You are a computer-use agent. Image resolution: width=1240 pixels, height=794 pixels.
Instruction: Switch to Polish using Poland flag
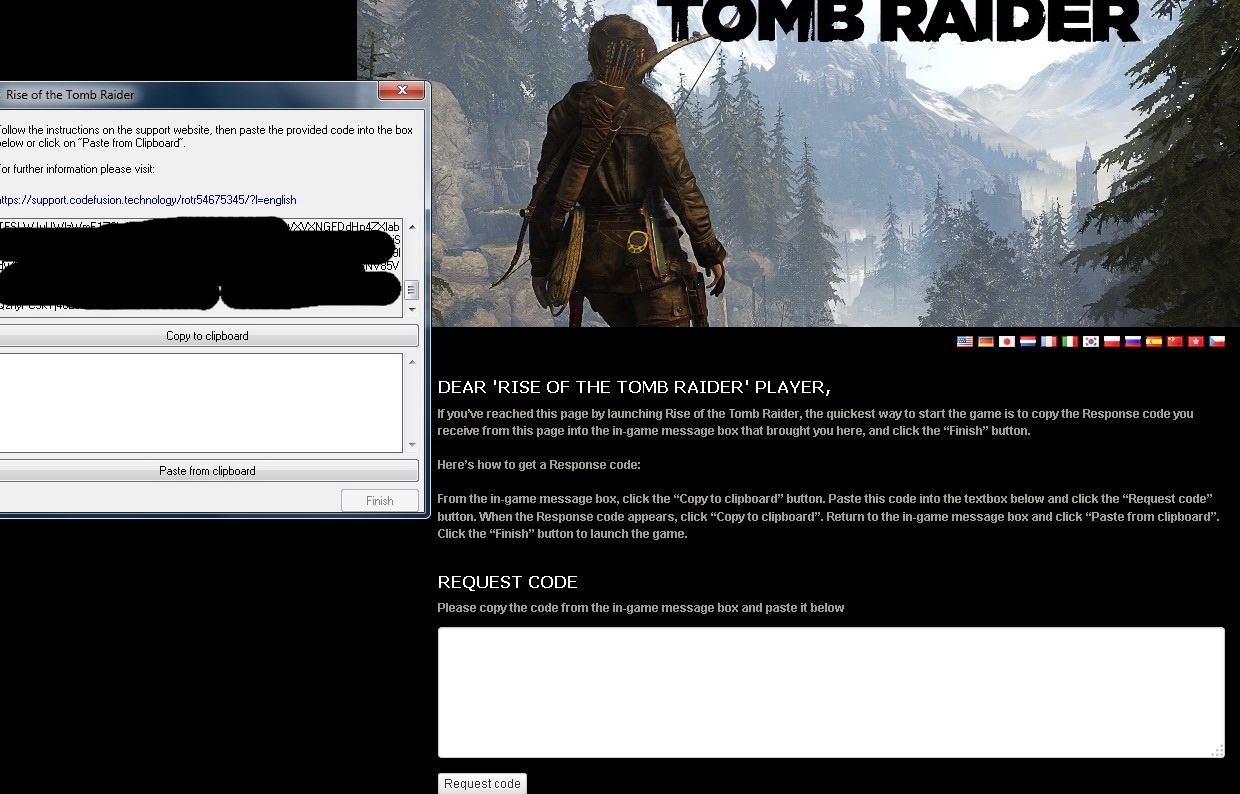coord(1112,342)
